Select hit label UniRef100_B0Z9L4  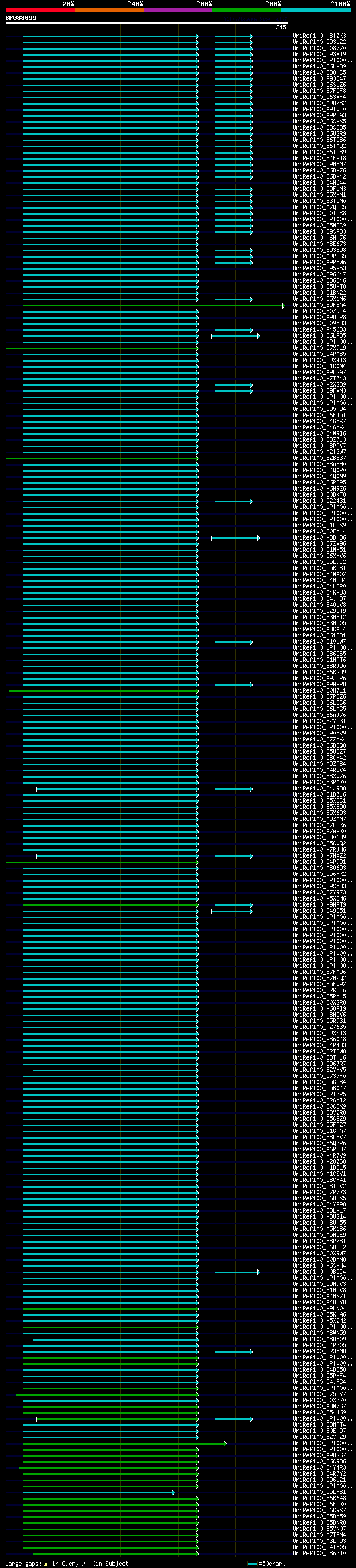[319, 311]
